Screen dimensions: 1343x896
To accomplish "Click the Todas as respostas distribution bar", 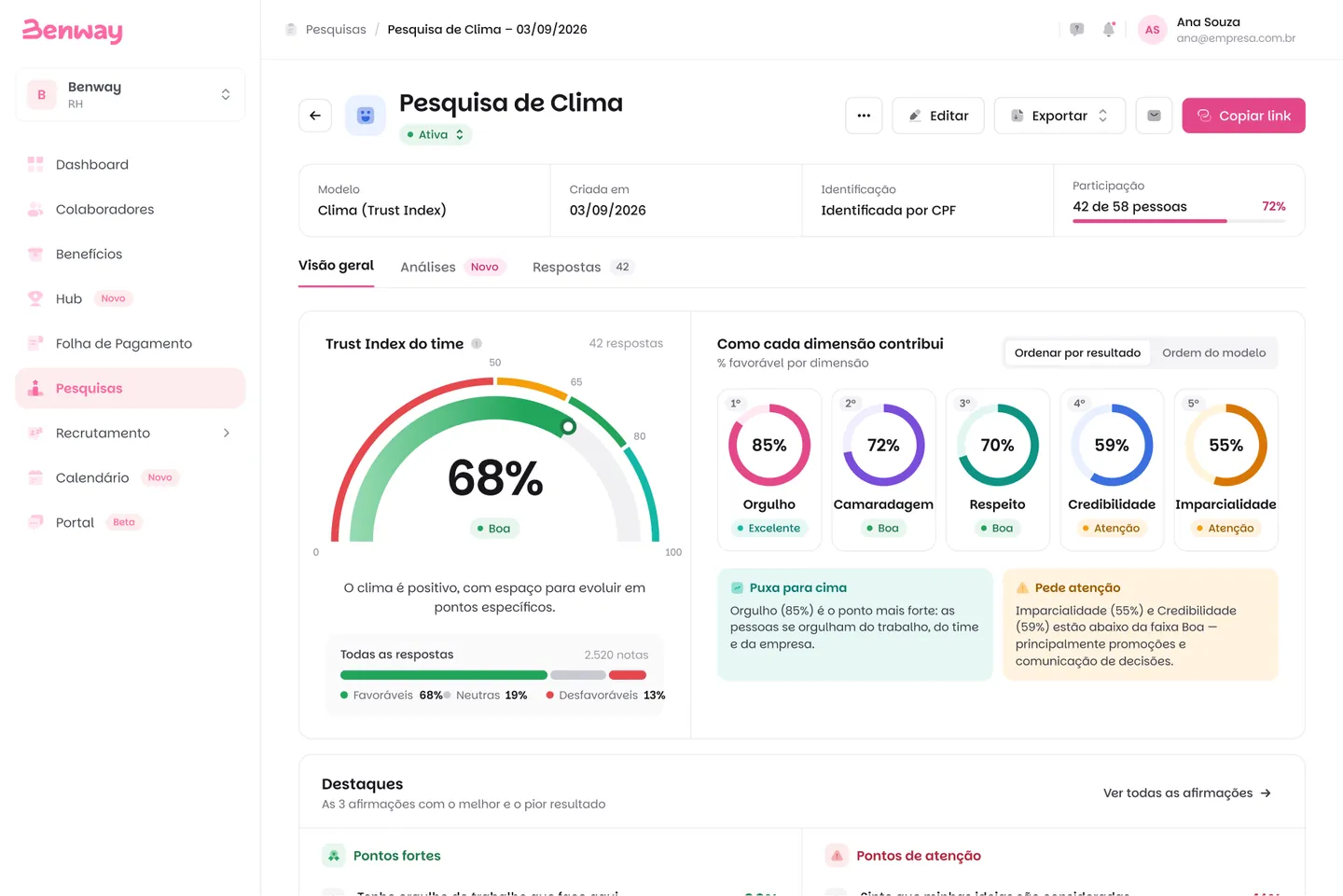I will point(493,675).
